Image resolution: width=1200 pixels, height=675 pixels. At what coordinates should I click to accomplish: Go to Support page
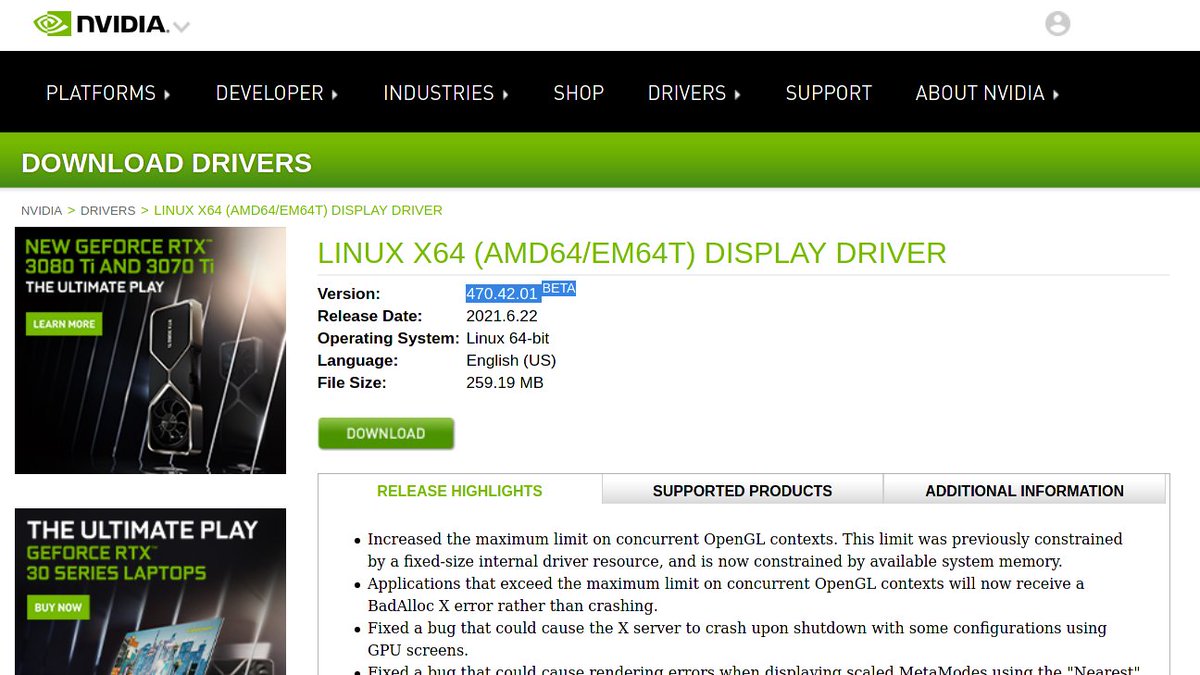click(829, 93)
